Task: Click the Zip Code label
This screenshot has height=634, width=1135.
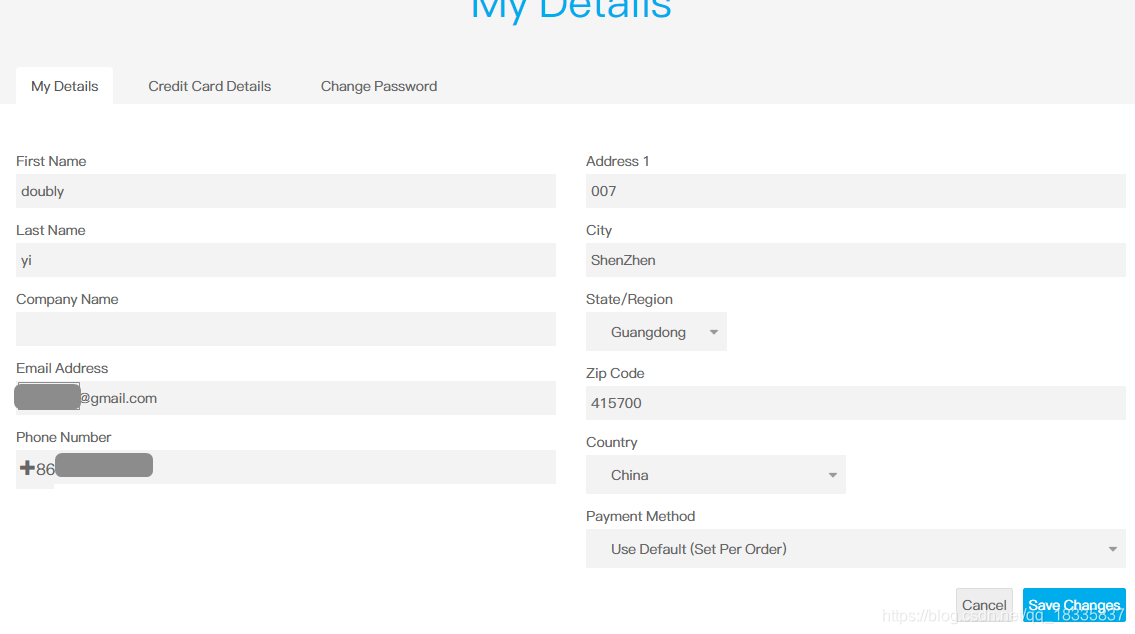Action: point(615,373)
